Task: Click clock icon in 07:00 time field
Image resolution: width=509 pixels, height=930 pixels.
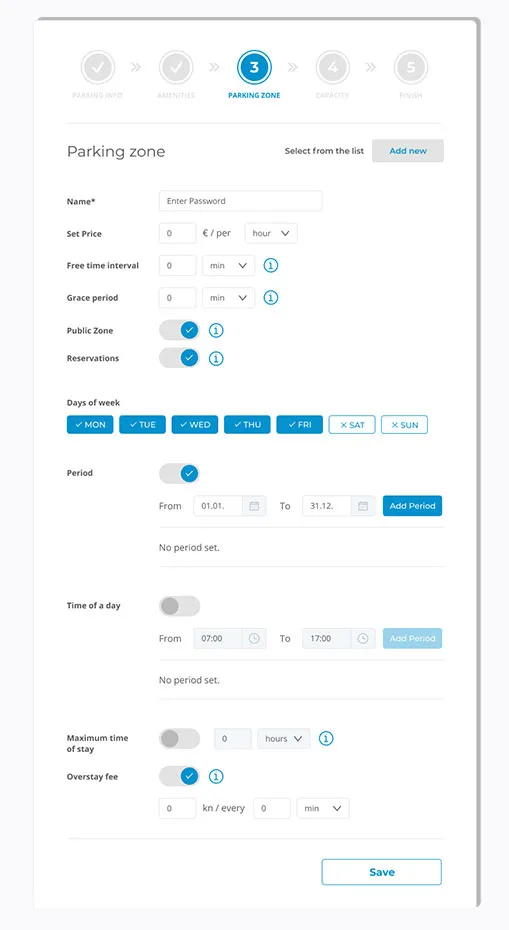Action: coord(254,639)
